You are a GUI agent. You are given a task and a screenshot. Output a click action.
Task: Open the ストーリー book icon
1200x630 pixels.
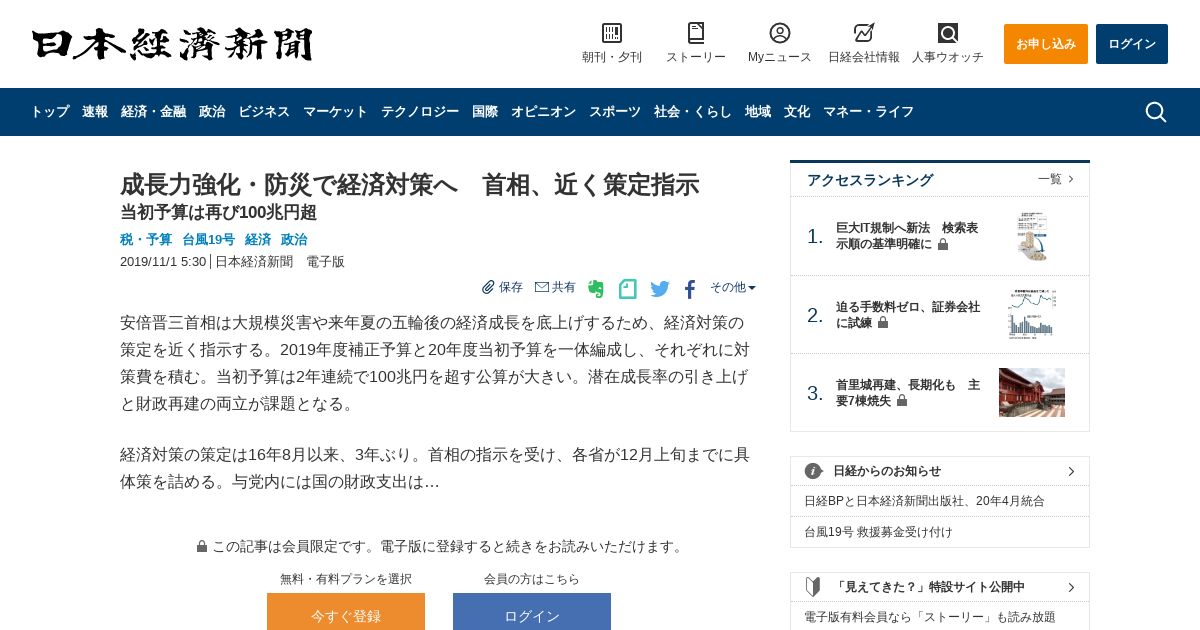[x=696, y=33]
